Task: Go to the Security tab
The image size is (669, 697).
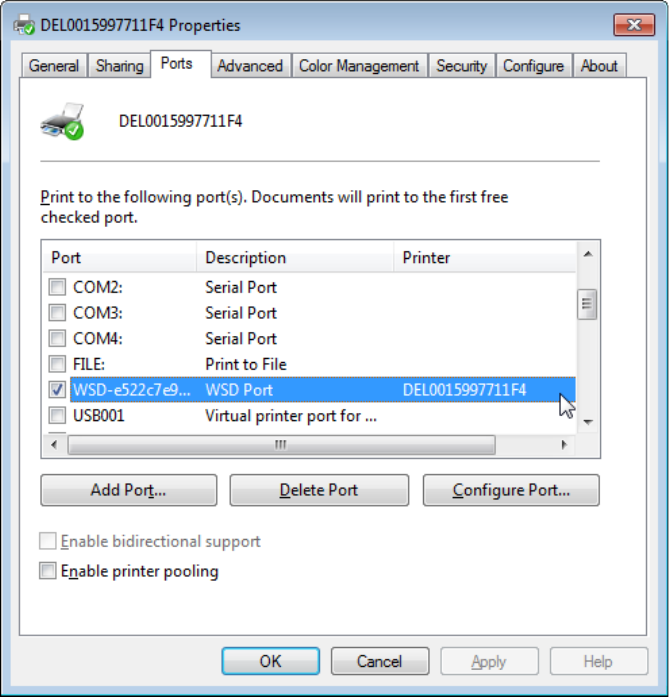Action: [x=461, y=66]
